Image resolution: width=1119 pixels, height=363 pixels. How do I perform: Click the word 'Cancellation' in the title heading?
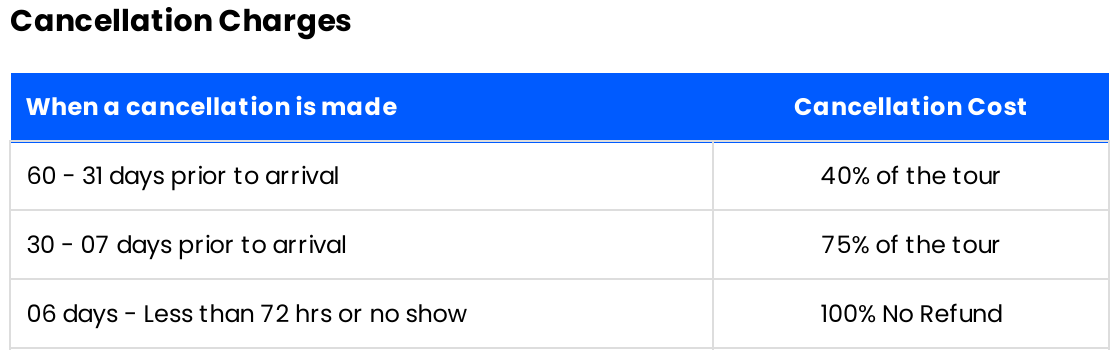tap(111, 21)
